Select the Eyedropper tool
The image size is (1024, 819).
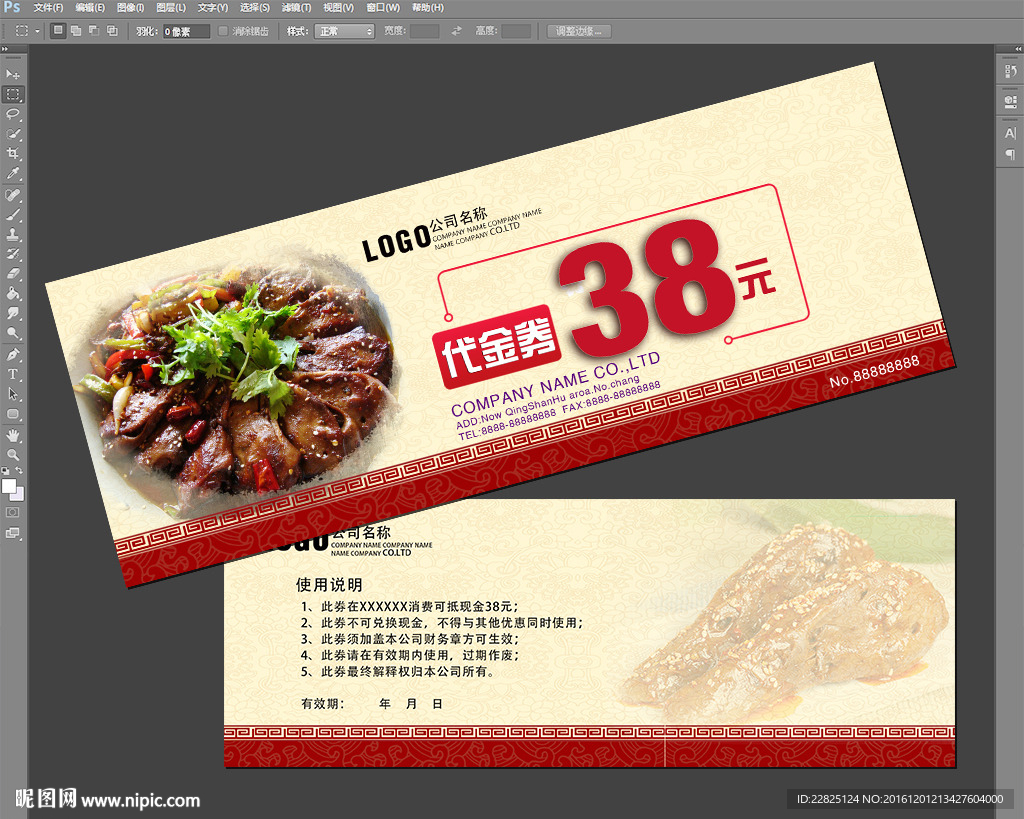[12, 173]
